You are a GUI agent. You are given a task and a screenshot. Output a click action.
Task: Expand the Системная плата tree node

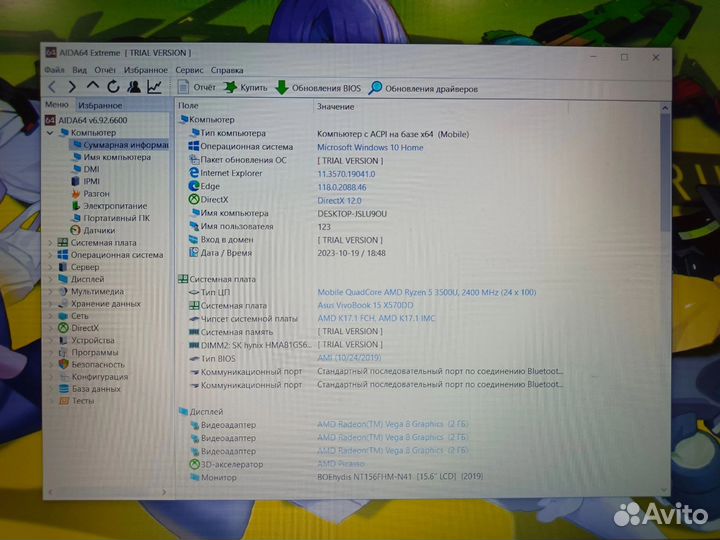[51, 243]
